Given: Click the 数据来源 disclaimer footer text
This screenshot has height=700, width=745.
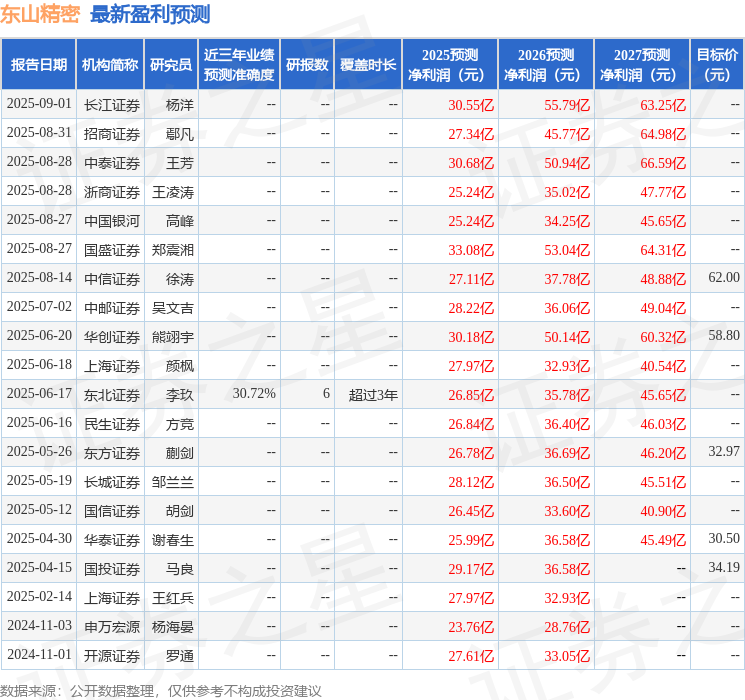Looking at the screenshot, I should (161, 690).
